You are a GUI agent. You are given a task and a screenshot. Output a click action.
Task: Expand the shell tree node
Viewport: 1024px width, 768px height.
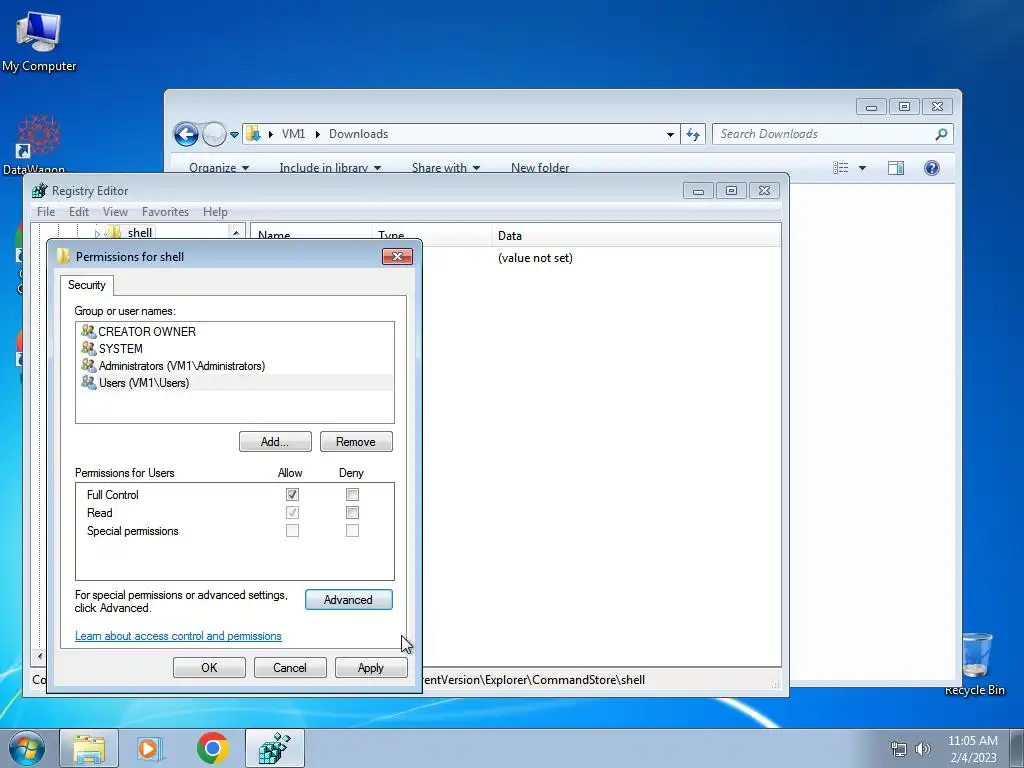coord(97,233)
